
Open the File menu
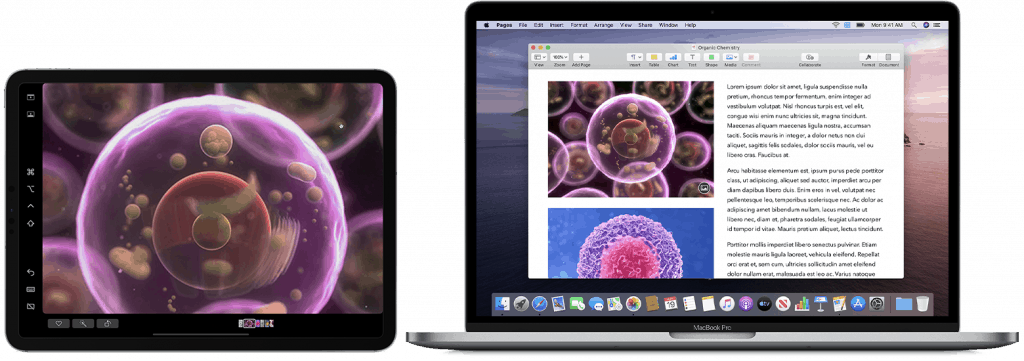(x=522, y=25)
